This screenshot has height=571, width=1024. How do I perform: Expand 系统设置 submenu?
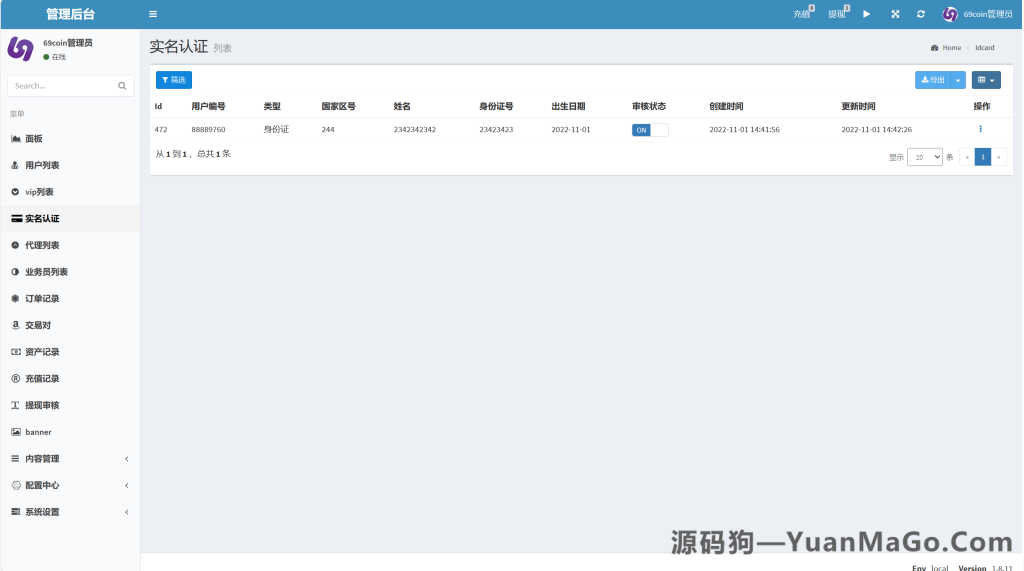[x=70, y=512]
